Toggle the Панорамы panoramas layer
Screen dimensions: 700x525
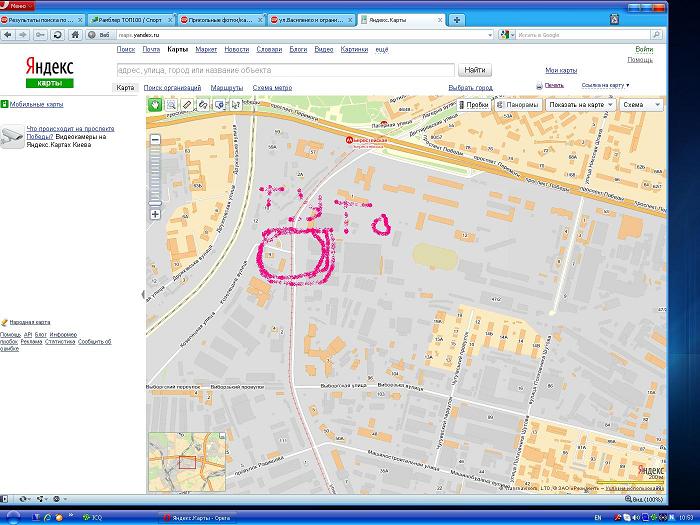coord(518,104)
